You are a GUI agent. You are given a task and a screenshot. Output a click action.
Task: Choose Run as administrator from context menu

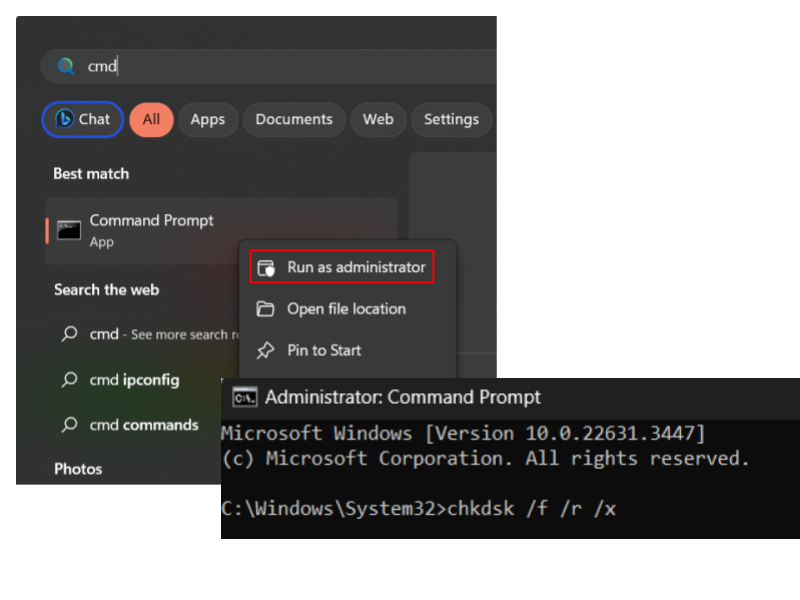tap(342, 267)
